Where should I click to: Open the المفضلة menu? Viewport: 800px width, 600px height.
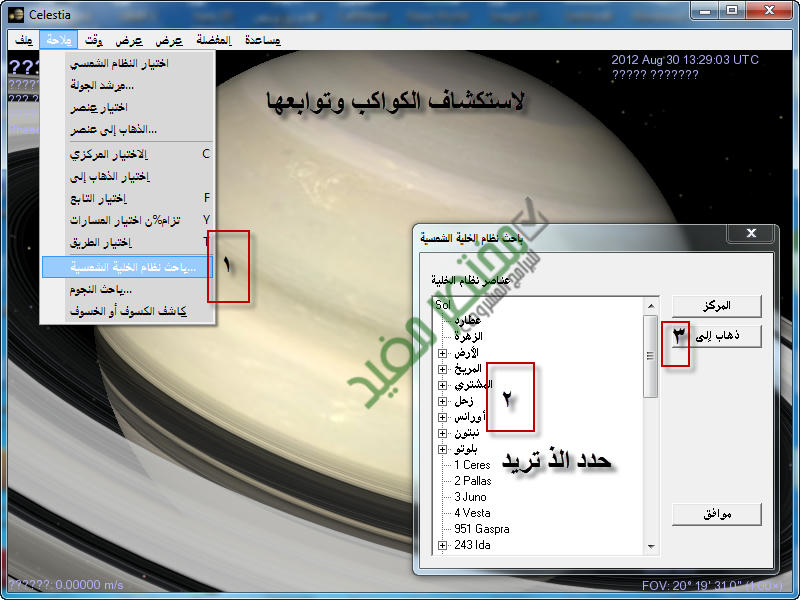(214, 40)
